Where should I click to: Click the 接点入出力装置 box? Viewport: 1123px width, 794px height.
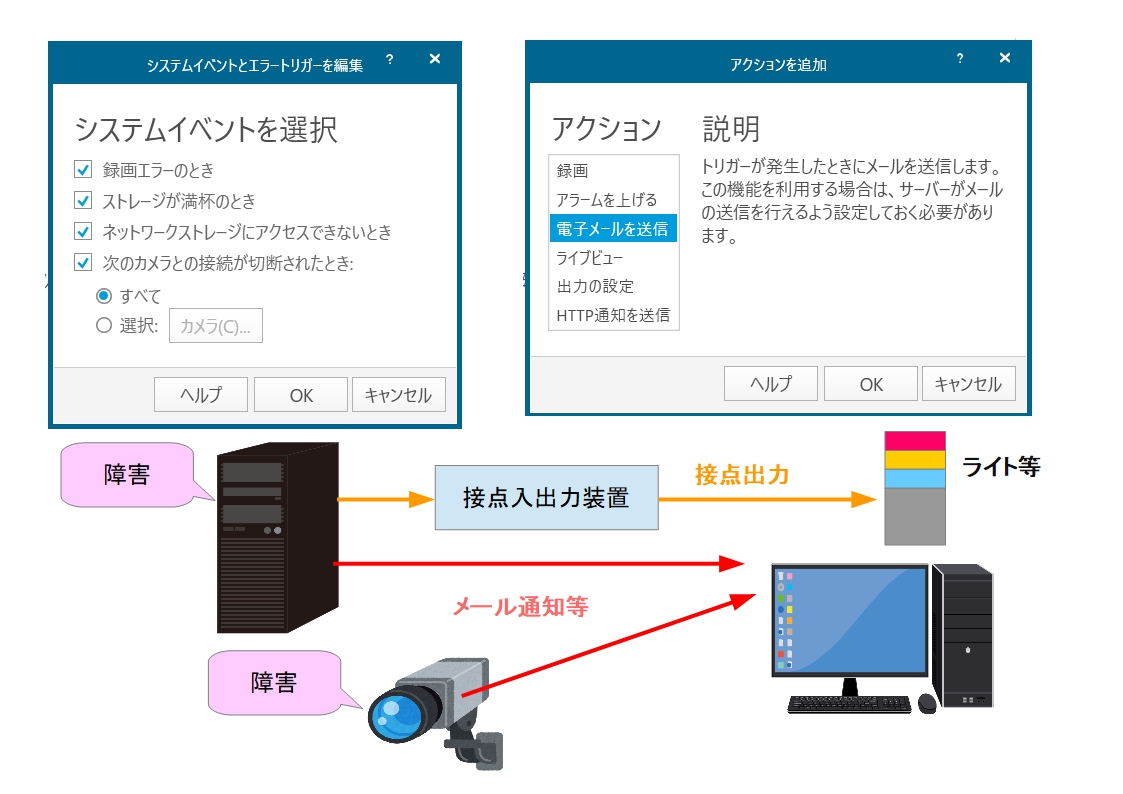click(546, 498)
